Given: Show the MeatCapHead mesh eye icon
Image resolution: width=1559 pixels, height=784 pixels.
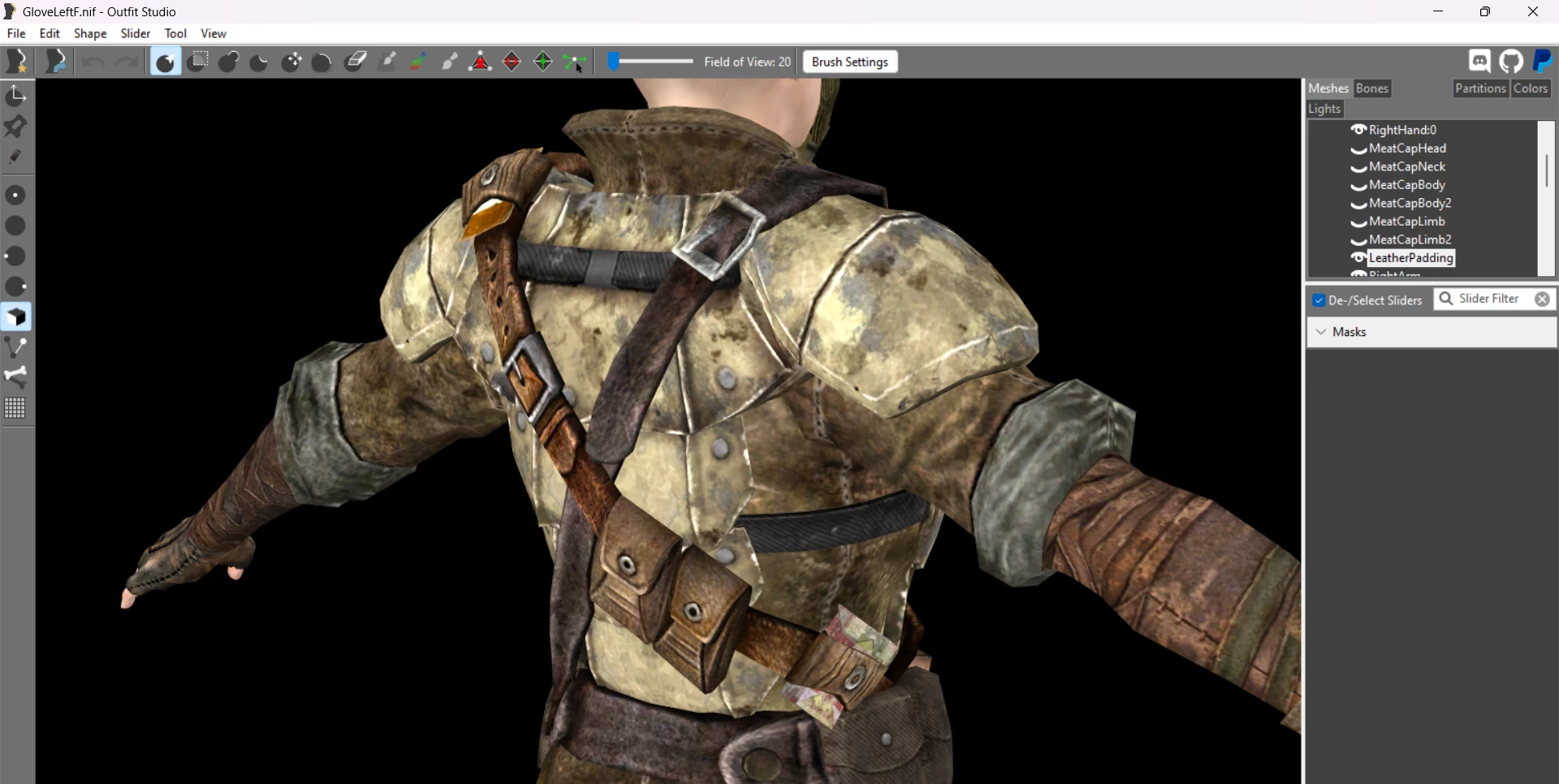Looking at the screenshot, I should [1358, 149].
